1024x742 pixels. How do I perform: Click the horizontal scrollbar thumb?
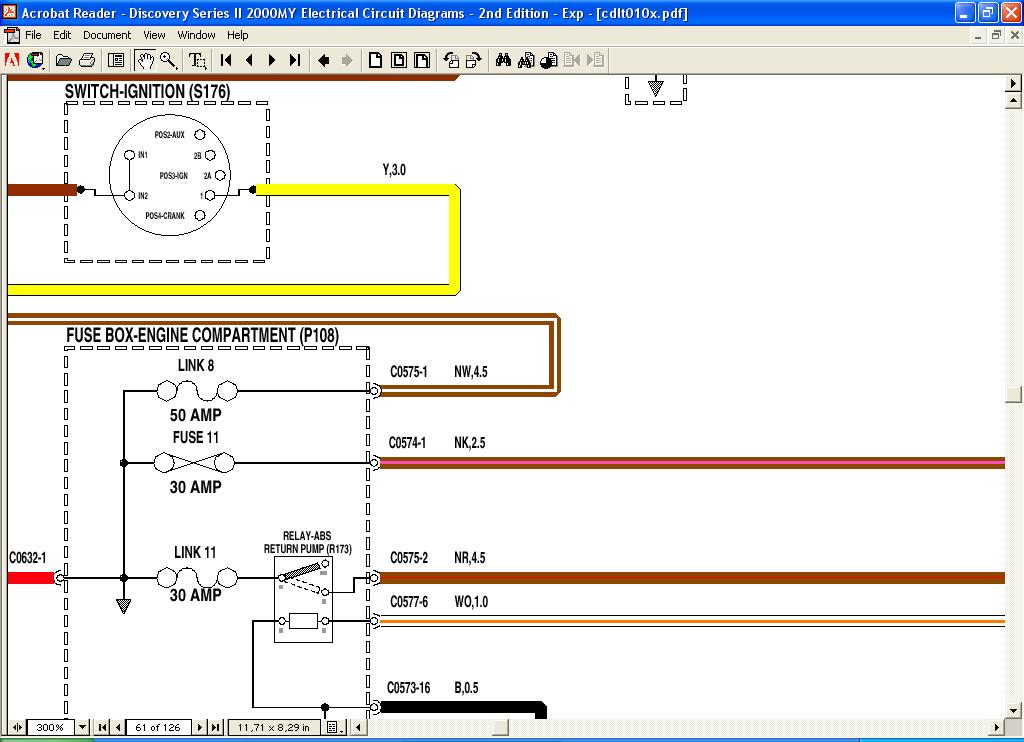[497, 727]
